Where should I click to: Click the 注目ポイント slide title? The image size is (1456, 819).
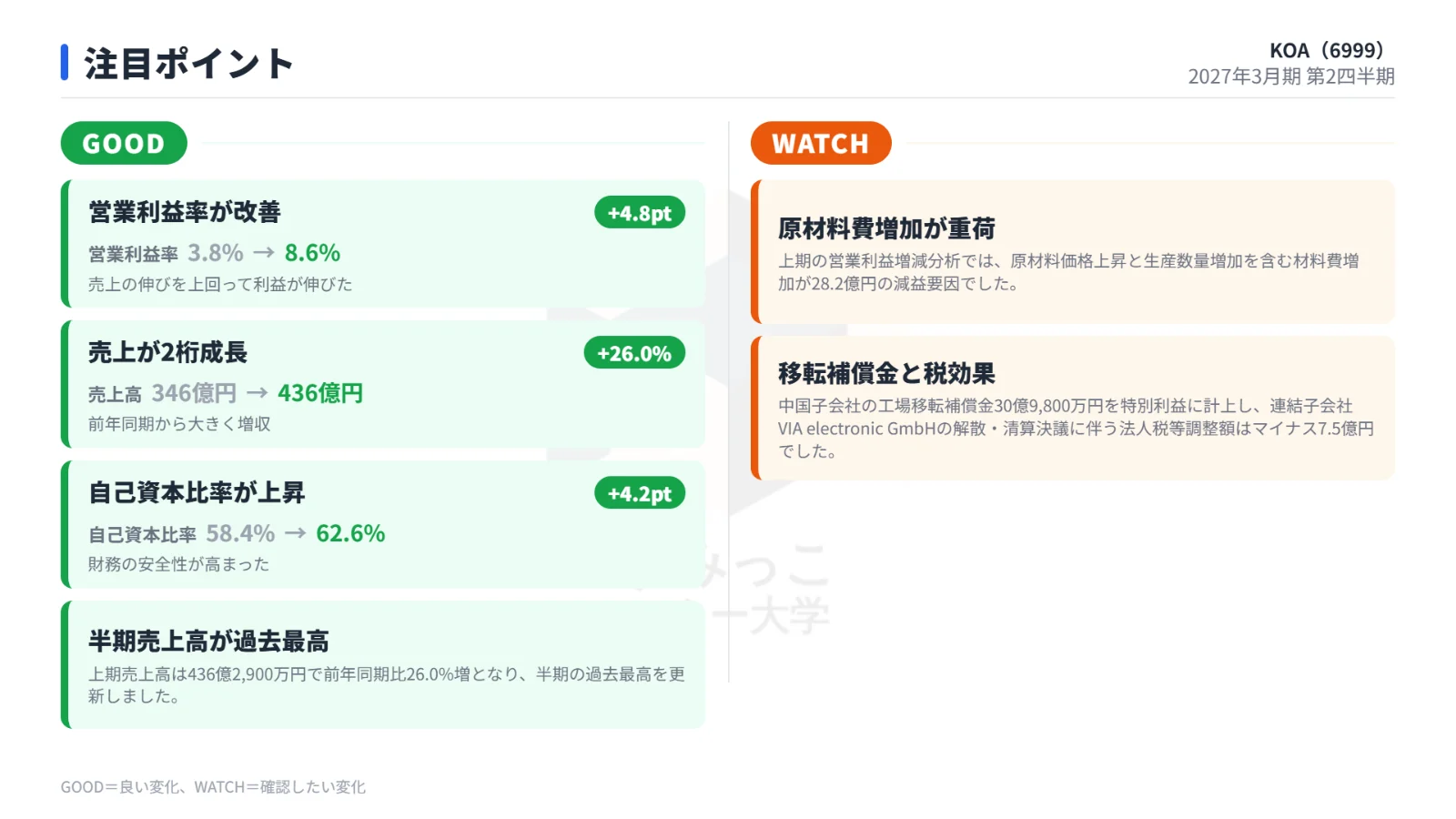pyautogui.click(x=189, y=64)
